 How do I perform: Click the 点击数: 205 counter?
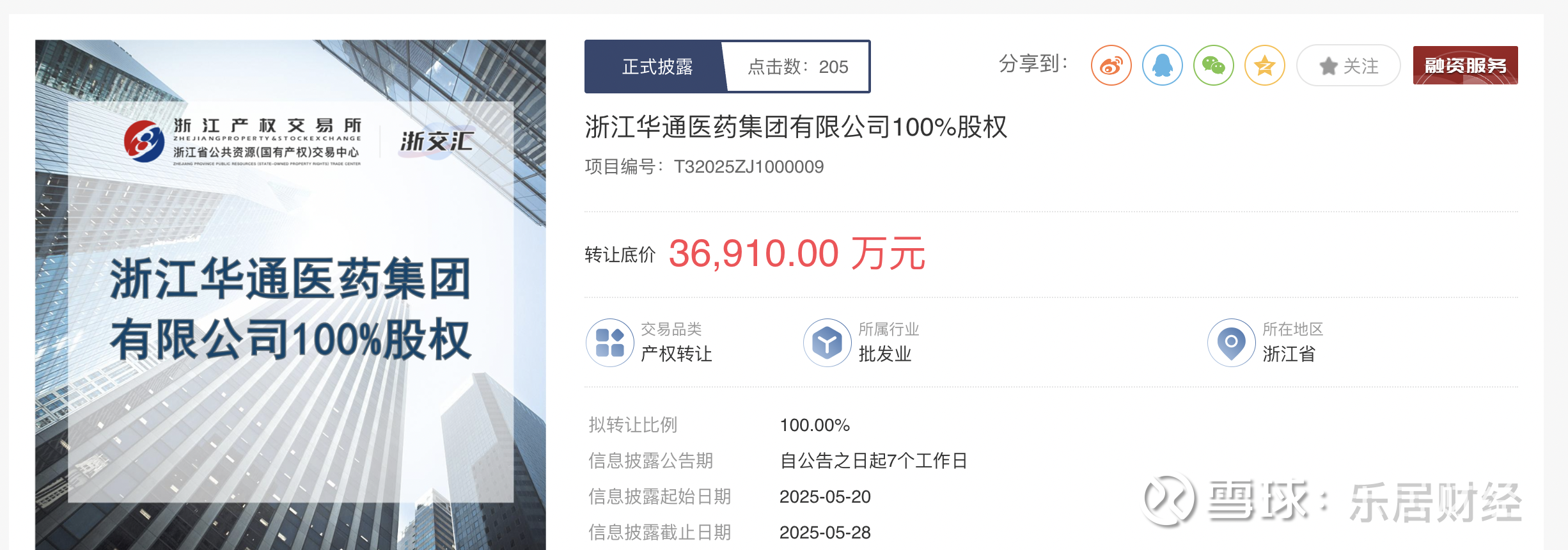coord(798,67)
